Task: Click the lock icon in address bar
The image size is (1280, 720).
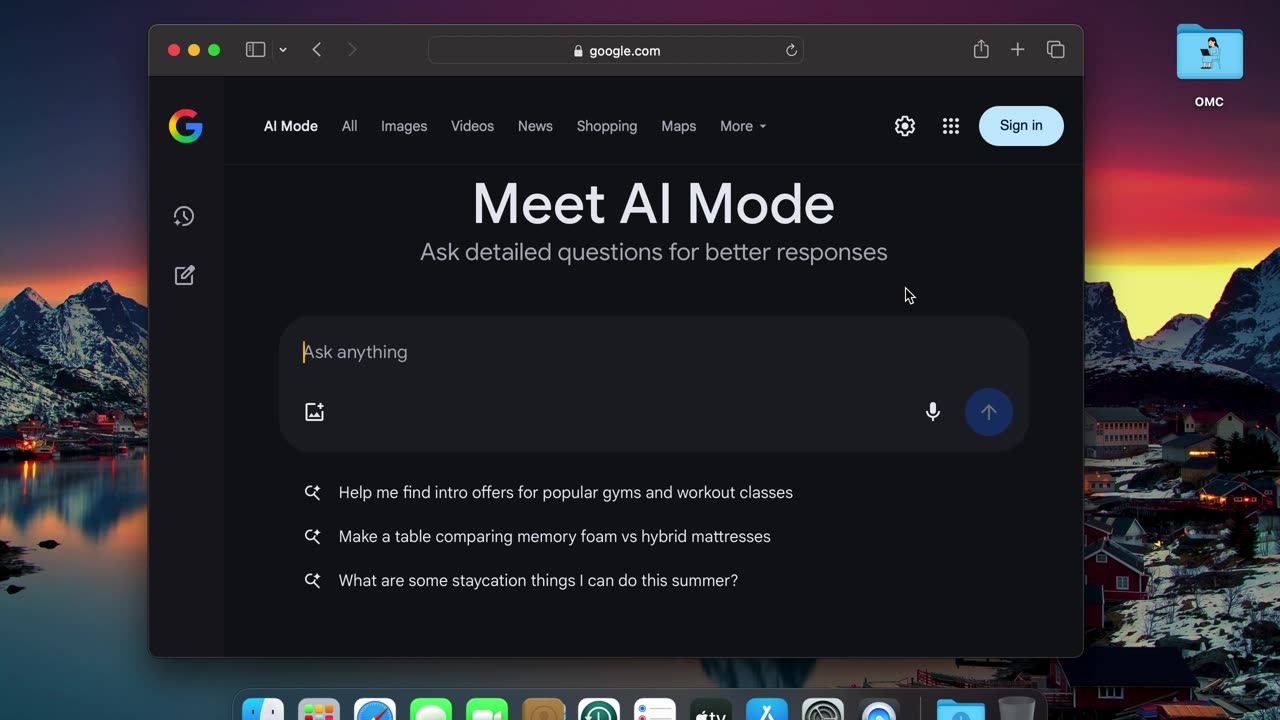Action: 578,51
